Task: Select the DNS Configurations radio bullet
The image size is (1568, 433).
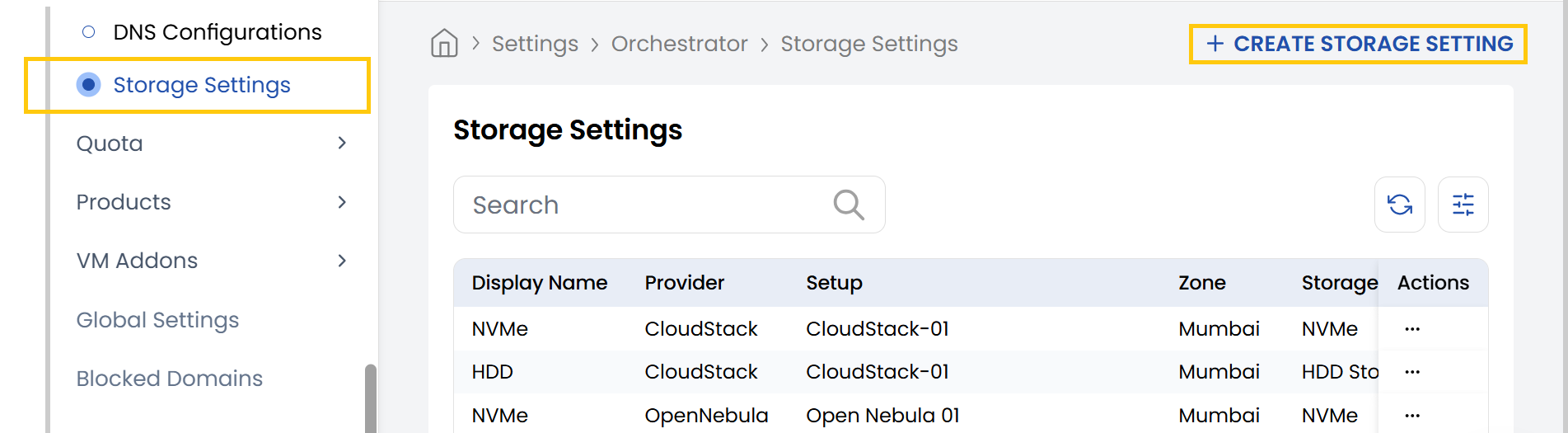Action: (89, 32)
